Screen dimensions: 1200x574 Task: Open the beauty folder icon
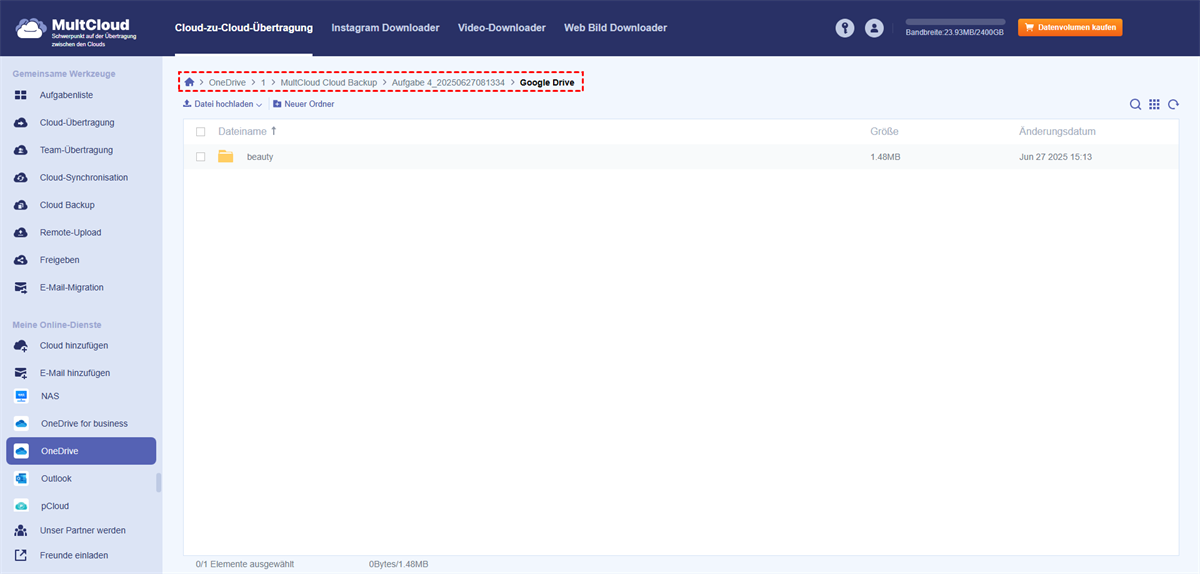[226, 157]
